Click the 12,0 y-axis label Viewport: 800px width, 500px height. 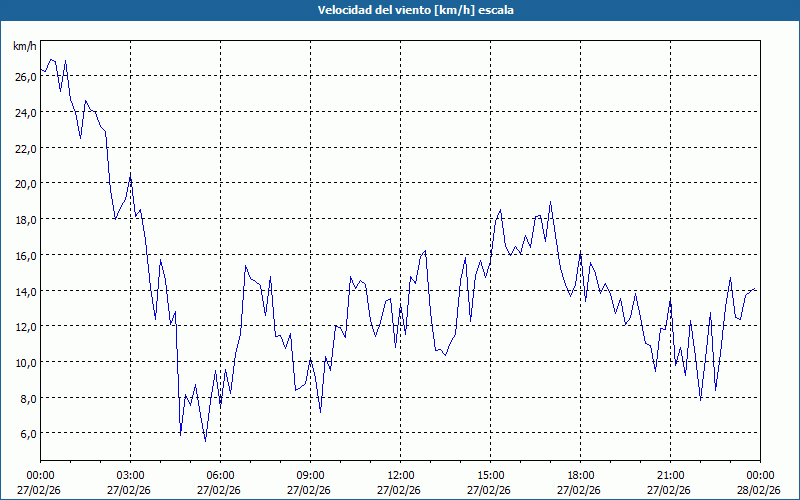point(25,327)
